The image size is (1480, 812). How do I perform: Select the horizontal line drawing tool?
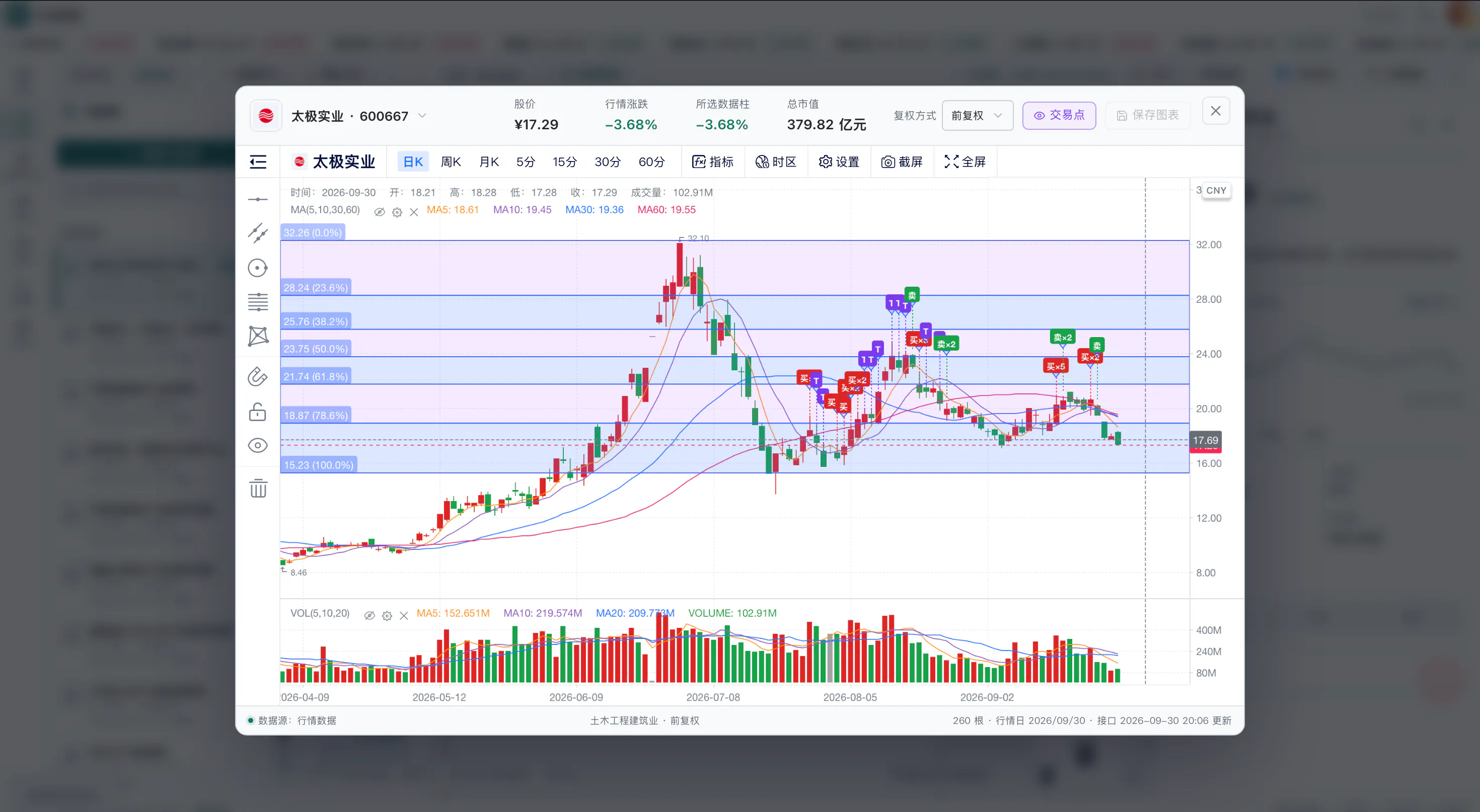coord(258,199)
